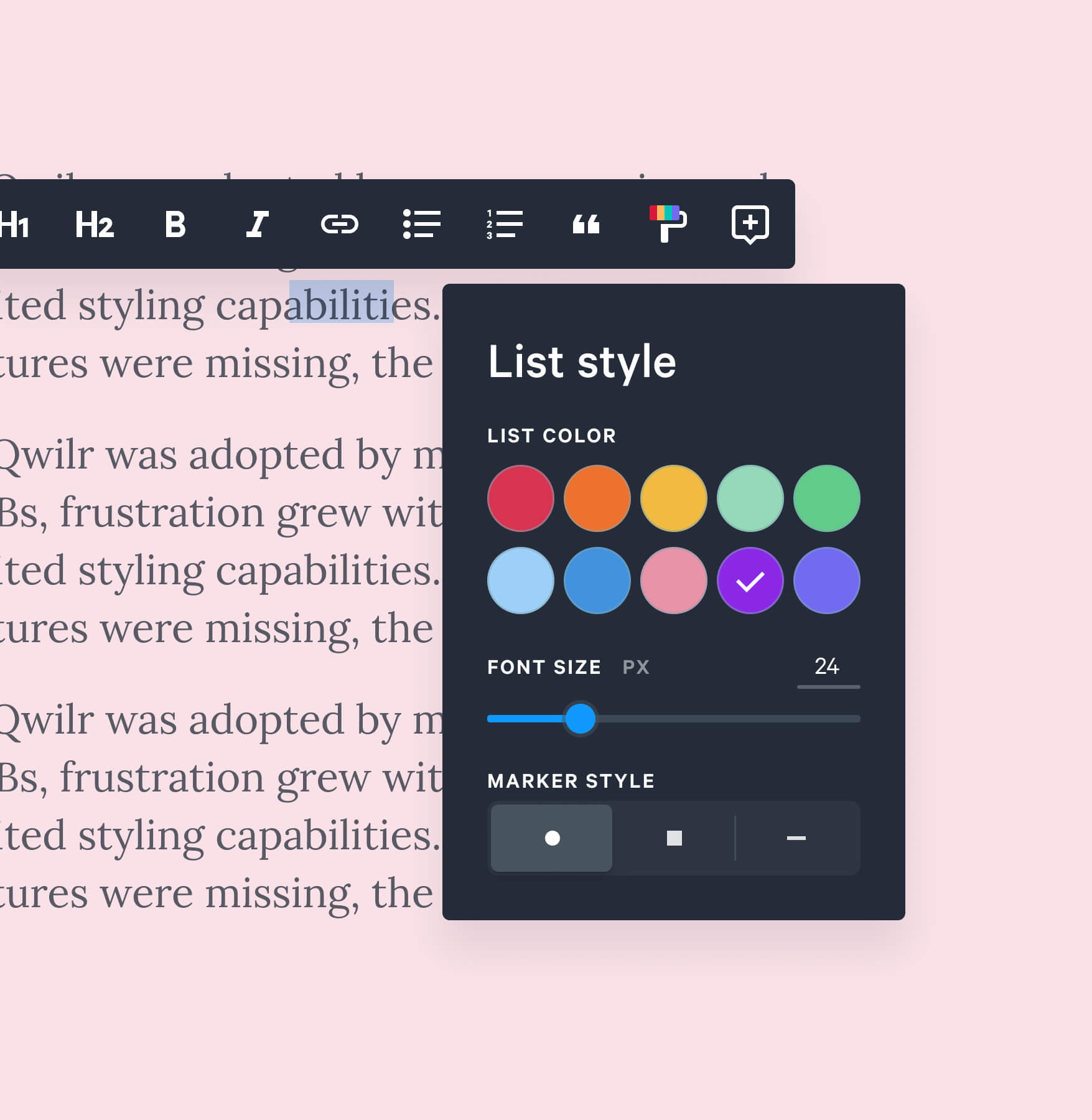Toggle bold text formatting
The image size is (1092, 1120).
[175, 225]
